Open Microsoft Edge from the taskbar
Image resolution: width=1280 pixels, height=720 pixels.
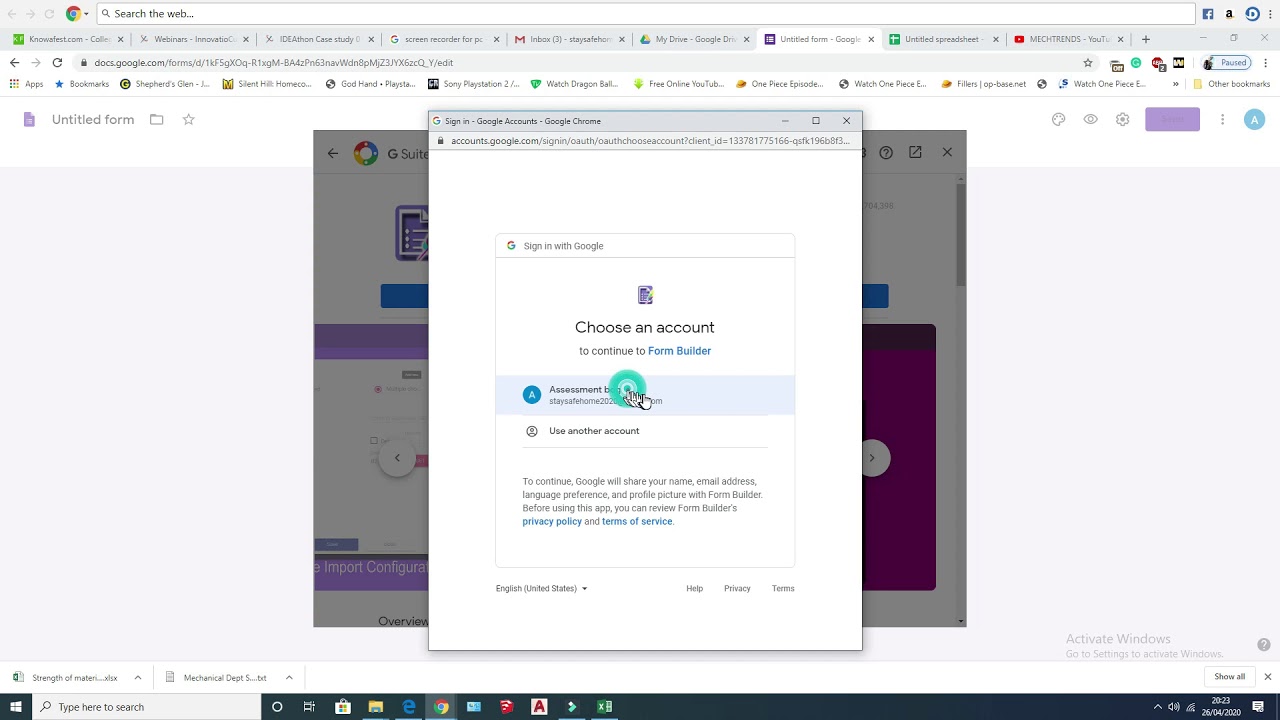tap(409, 707)
